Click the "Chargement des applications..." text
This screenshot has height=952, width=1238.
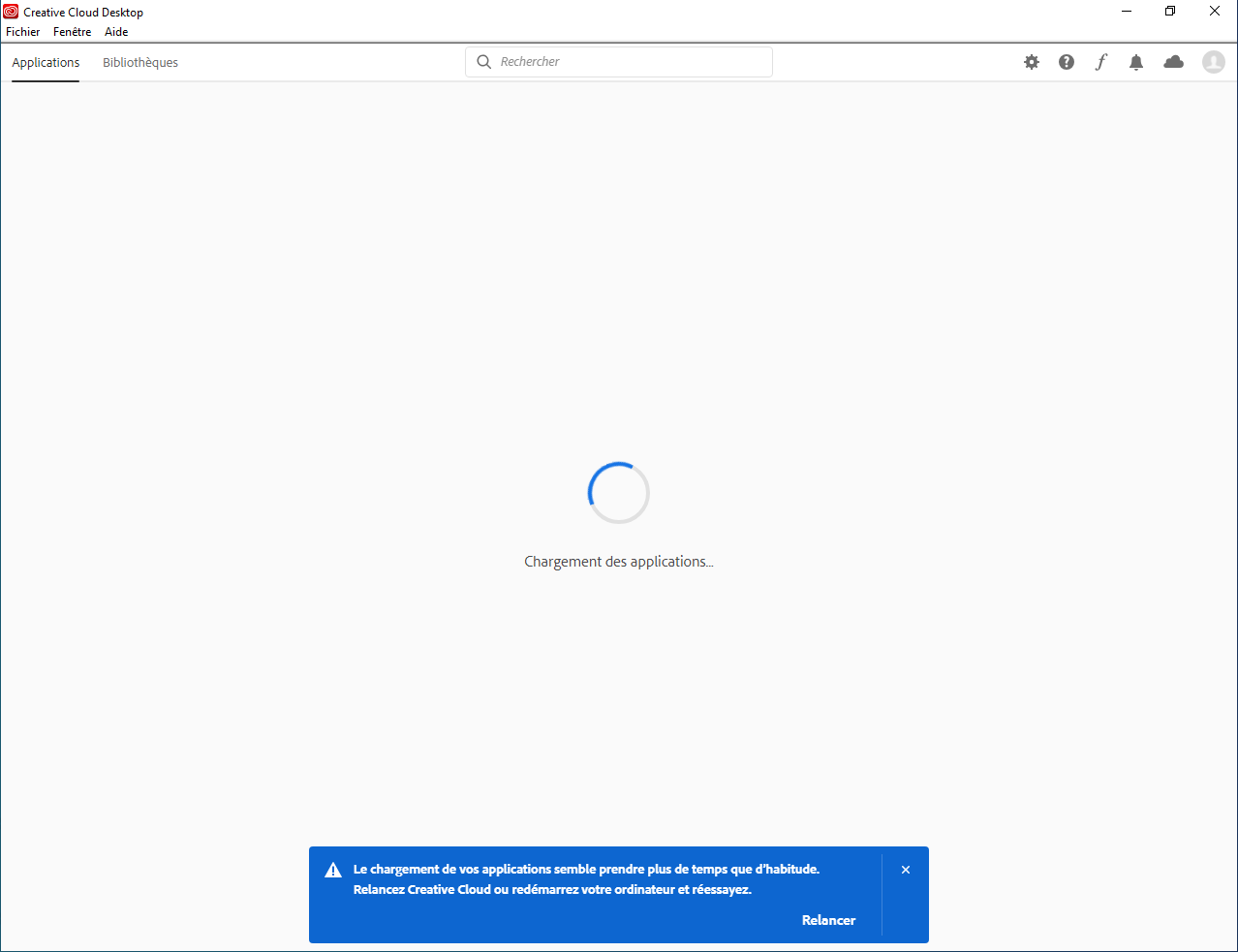(619, 562)
